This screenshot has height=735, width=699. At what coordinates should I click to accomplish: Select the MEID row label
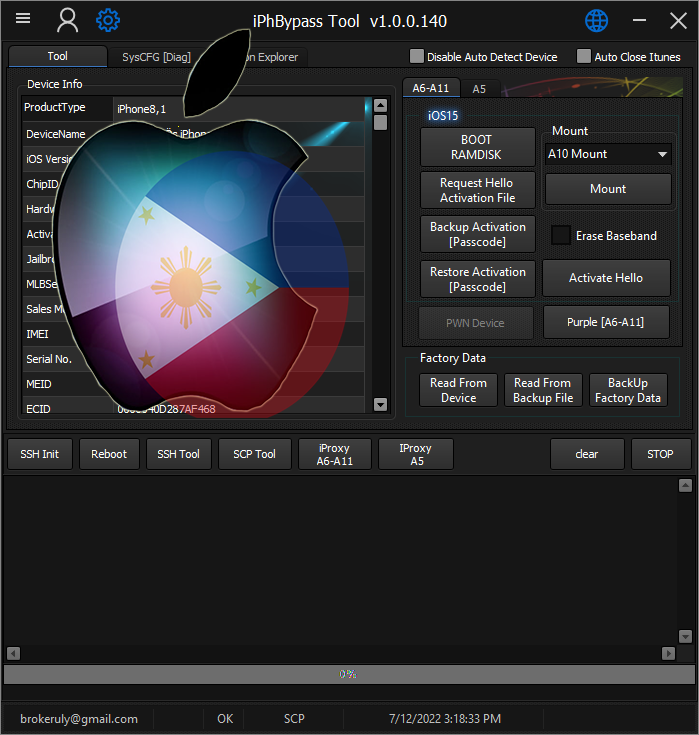click(x=39, y=384)
